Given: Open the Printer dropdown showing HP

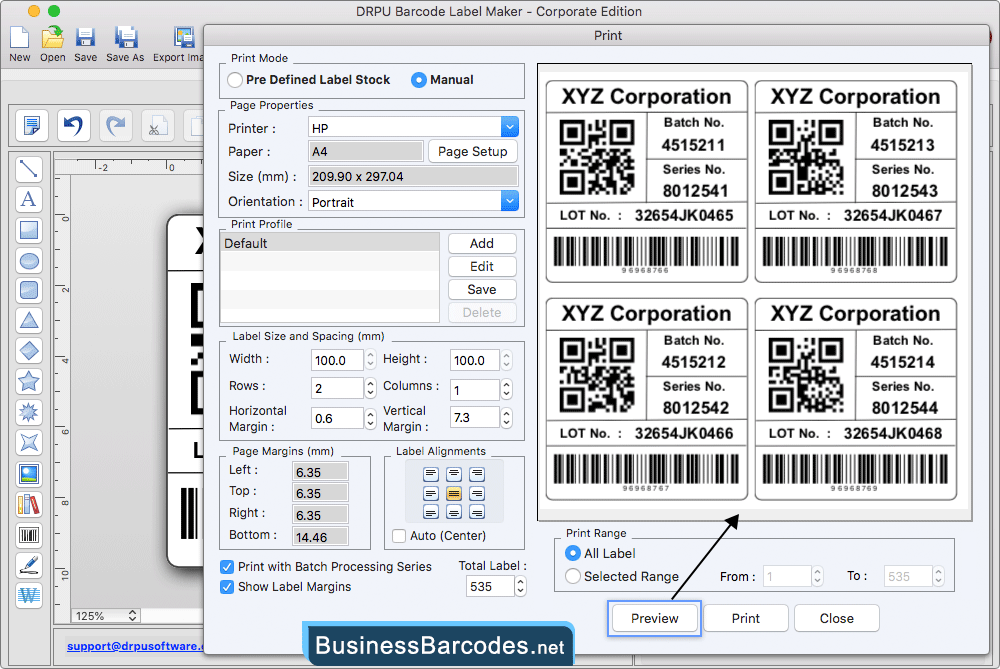Looking at the screenshot, I should click(510, 127).
